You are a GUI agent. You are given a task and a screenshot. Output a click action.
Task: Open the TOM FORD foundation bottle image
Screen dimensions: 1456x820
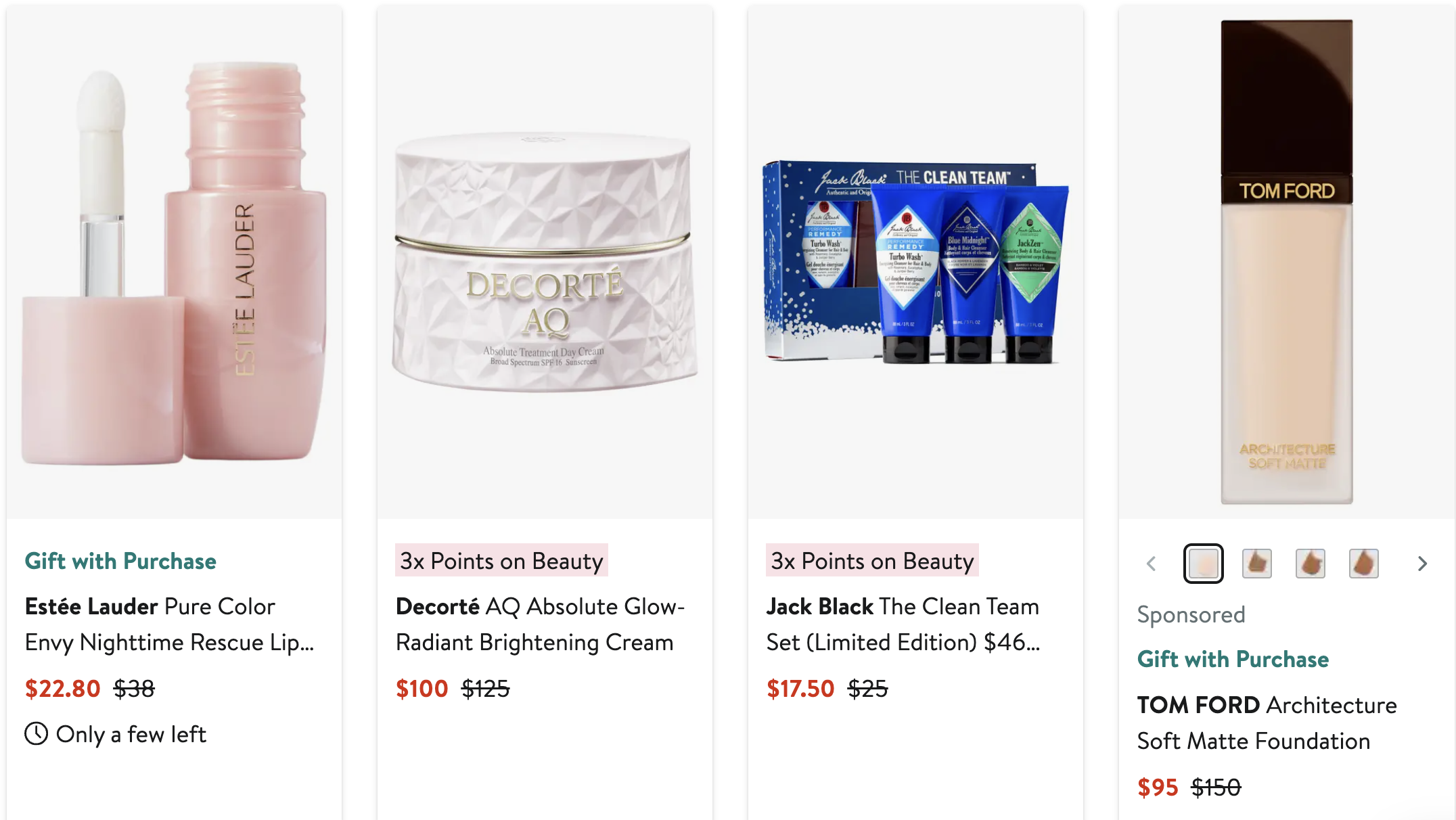click(1287, 263)
